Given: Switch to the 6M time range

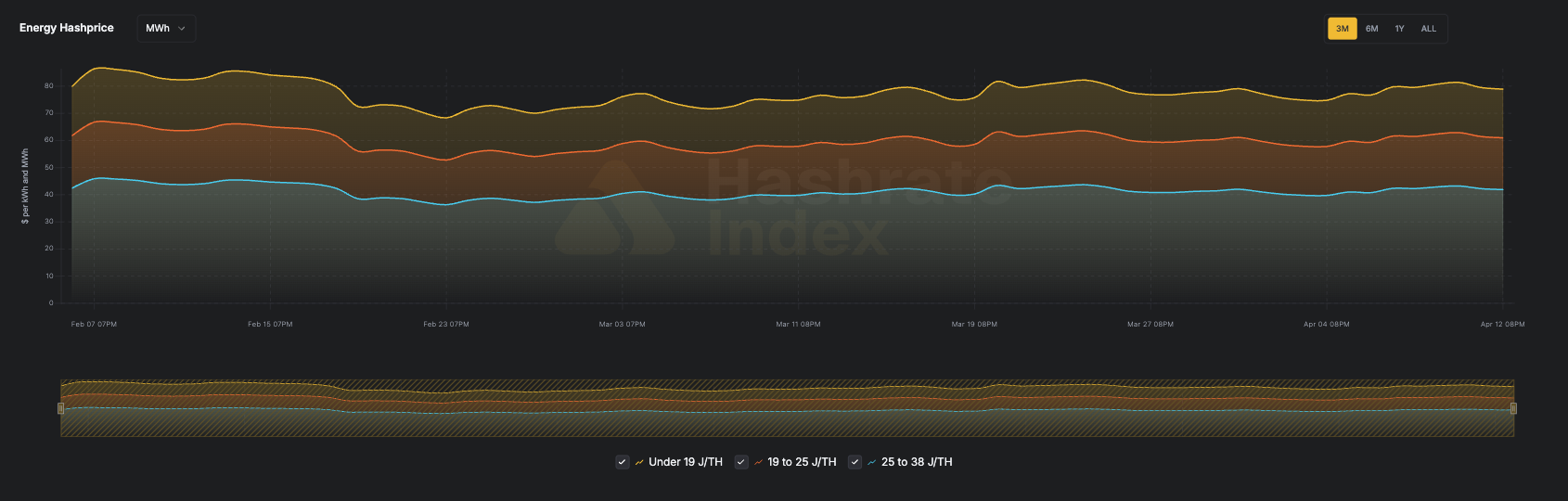Looking at the screenshot, I should (x=1371, y=29).
